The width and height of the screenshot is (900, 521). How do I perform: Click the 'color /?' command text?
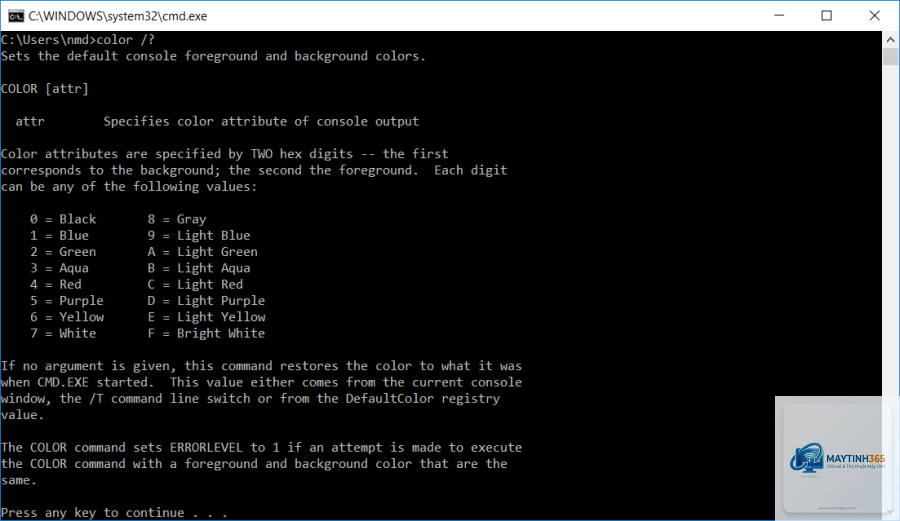point(126,40)
